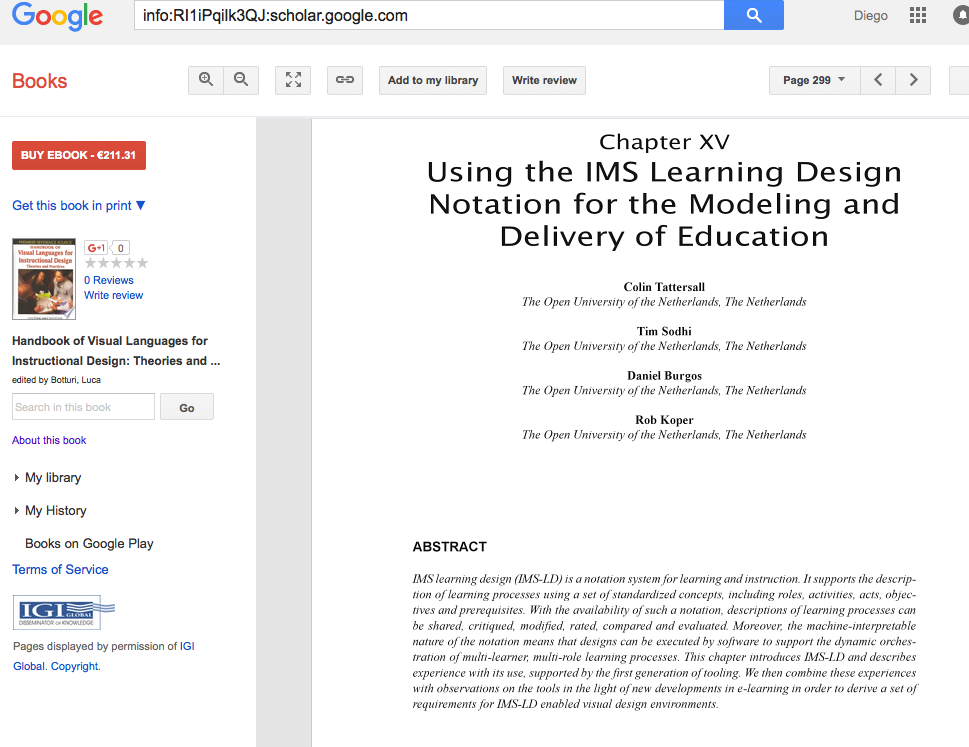This screenshot has width=969, height=747.
Task: Click the zoom in magnifier icon
Action: coord(206,80)
